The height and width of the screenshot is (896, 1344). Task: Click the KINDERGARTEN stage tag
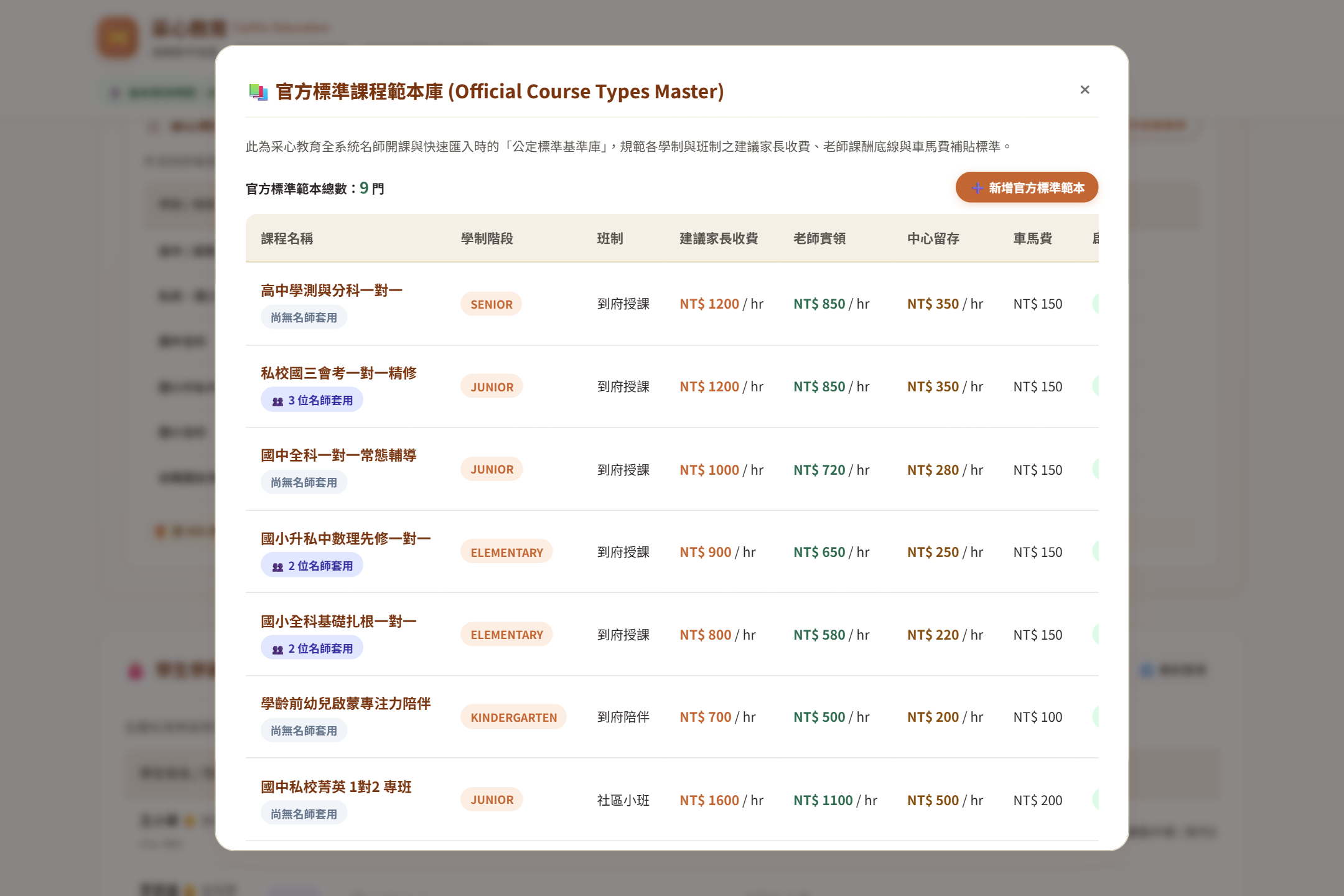click(514, 717)
